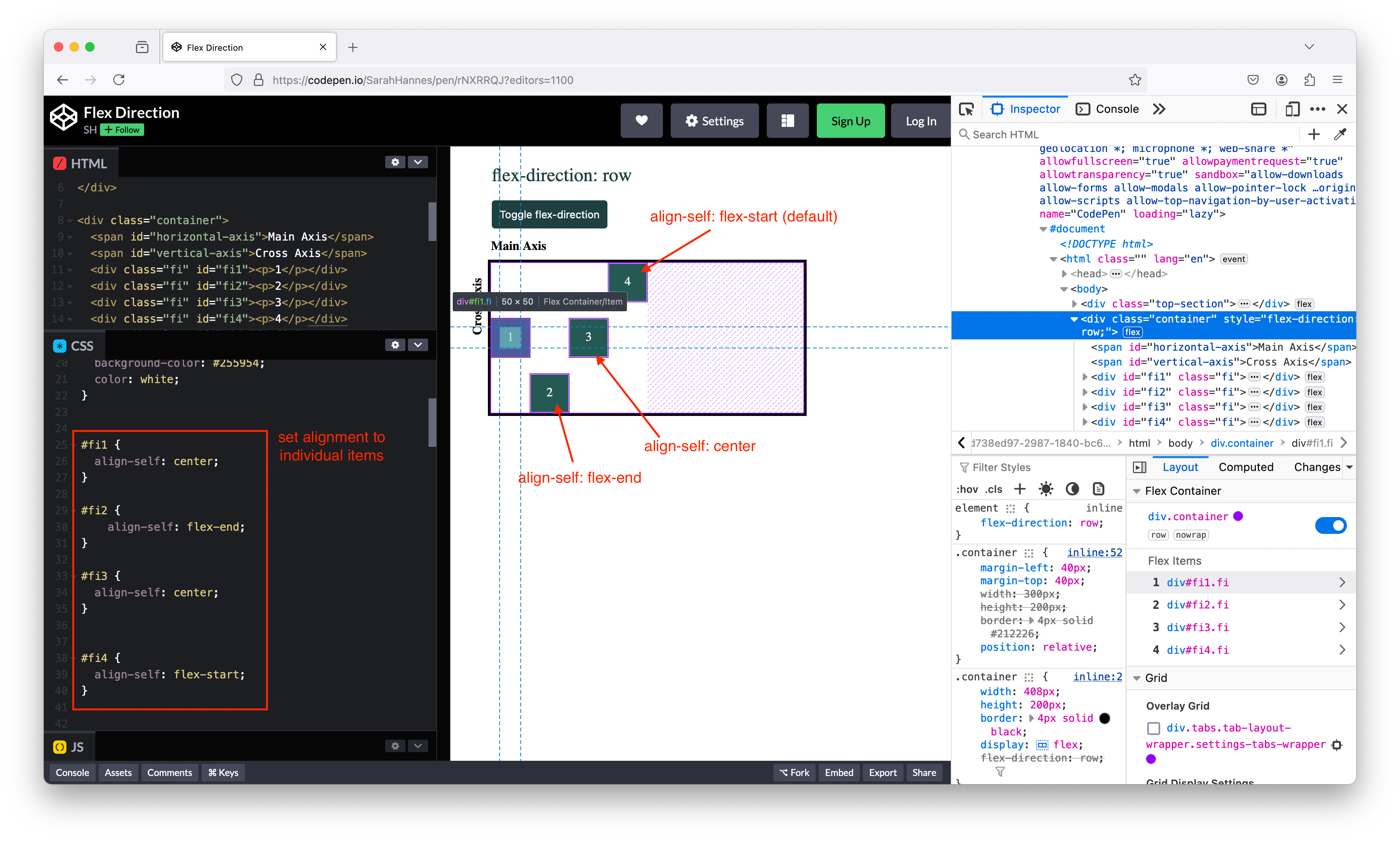The width and height of the screenshot is (1400, 842).
Task: Open list all tabs icon
Action: pos(1309,47)
